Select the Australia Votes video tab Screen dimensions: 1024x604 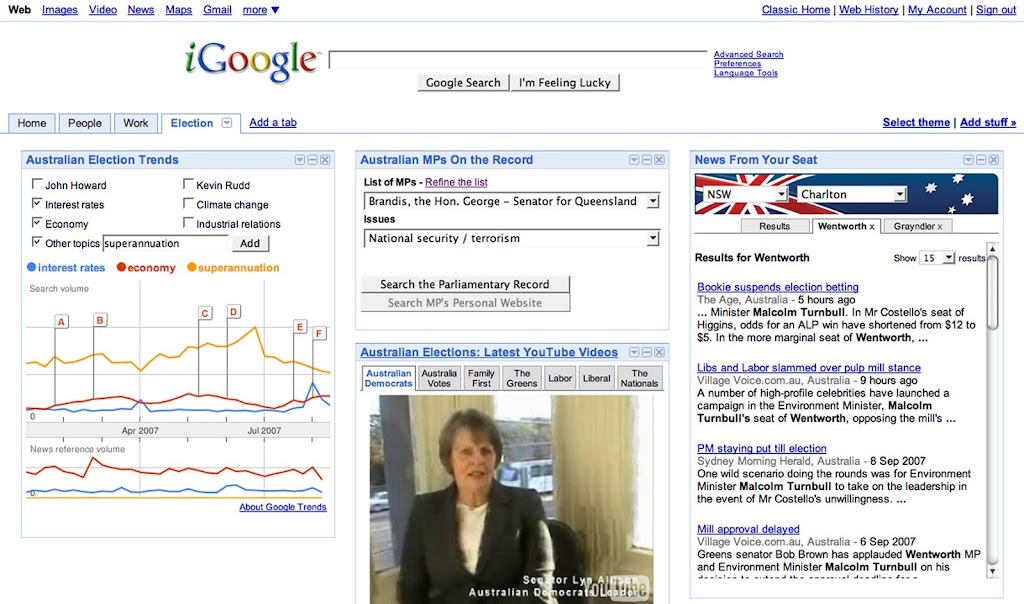coord(439,378)
